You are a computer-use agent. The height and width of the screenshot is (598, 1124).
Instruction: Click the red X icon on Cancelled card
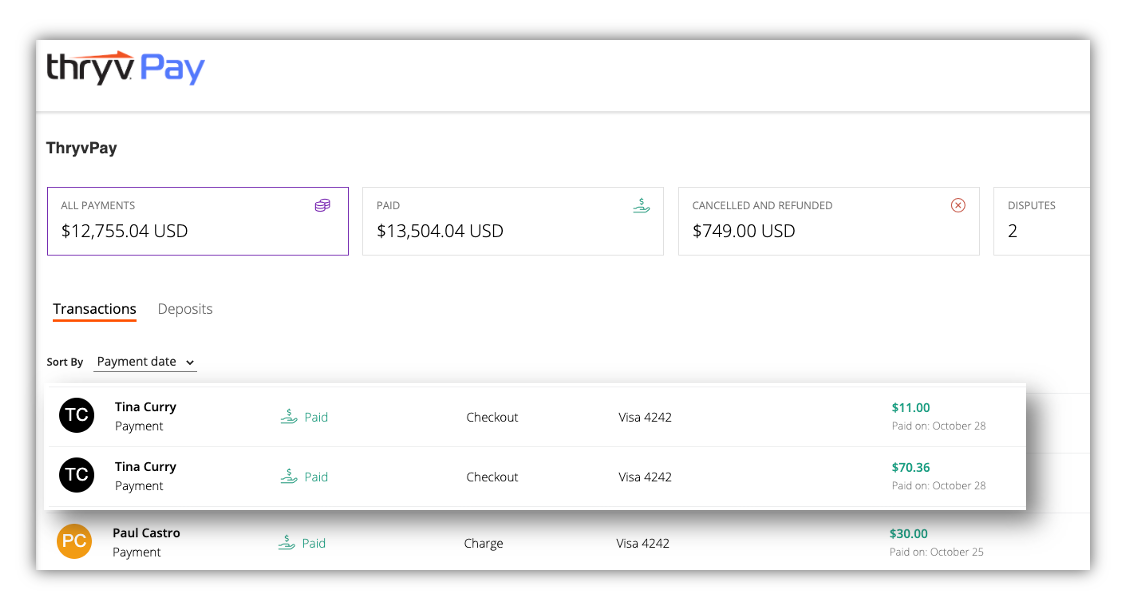pos(958,206)
